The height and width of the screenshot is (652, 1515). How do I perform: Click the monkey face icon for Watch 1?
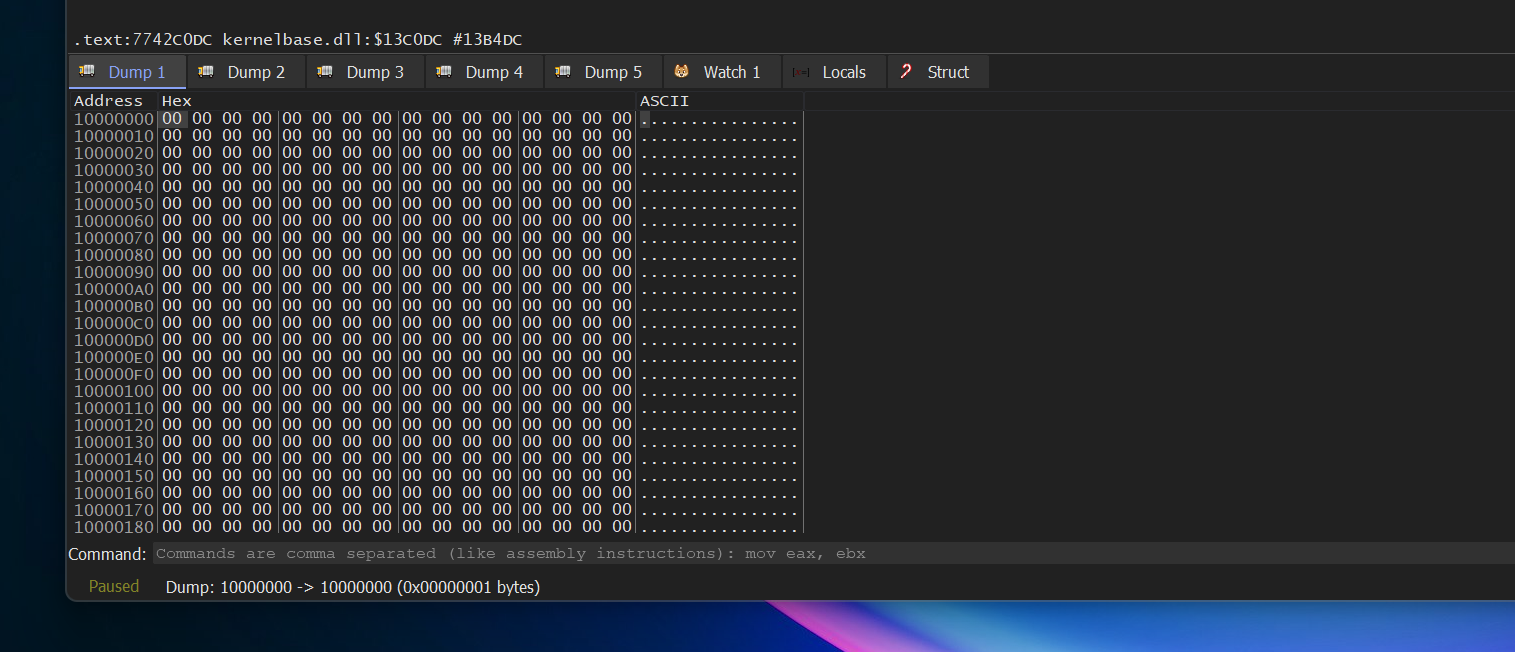pos(682,72)
